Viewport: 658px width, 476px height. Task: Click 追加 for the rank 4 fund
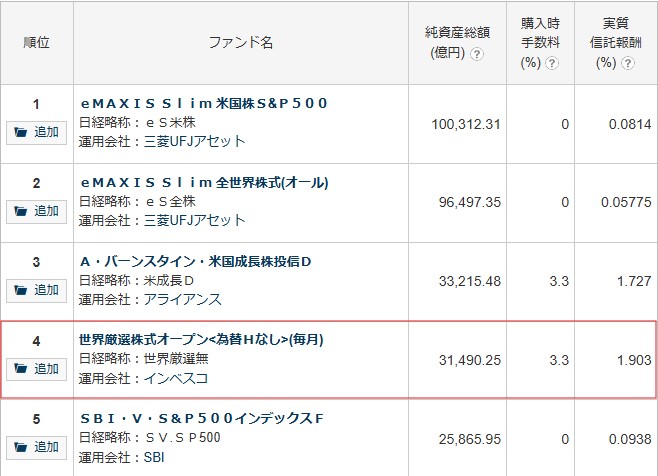click(37, 369)
